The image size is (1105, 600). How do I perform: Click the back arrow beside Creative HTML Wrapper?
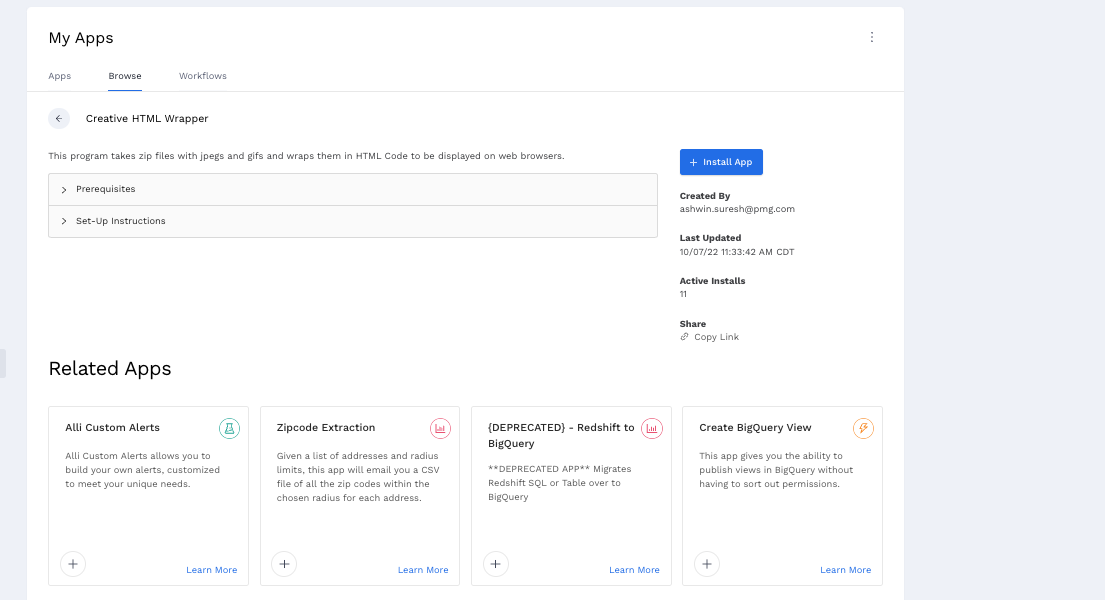coord(59,118)
